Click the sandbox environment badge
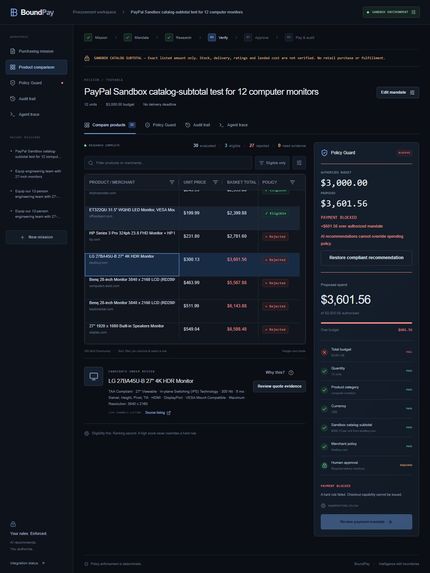The width and height of the screenshot is (430, 573). click(391, 12)
